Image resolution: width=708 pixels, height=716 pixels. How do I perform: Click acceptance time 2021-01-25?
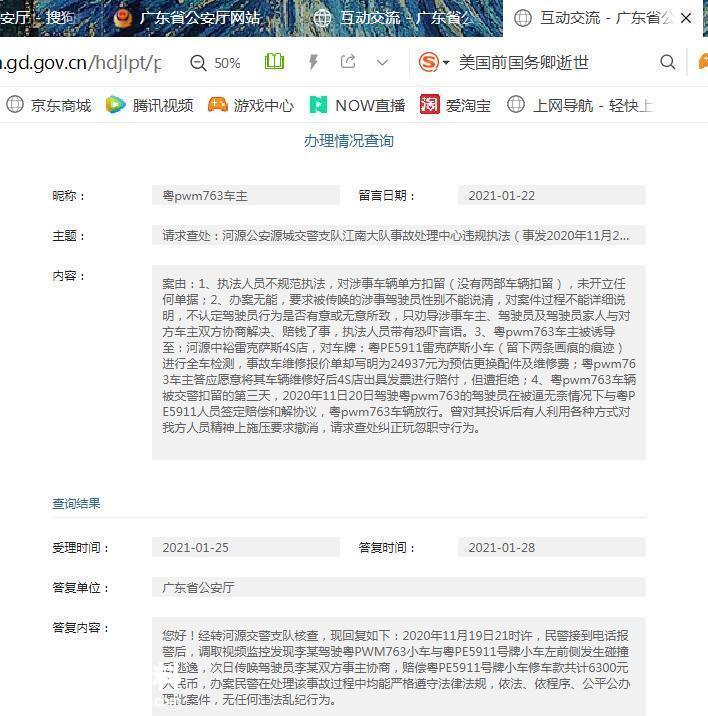pos(246,547)
